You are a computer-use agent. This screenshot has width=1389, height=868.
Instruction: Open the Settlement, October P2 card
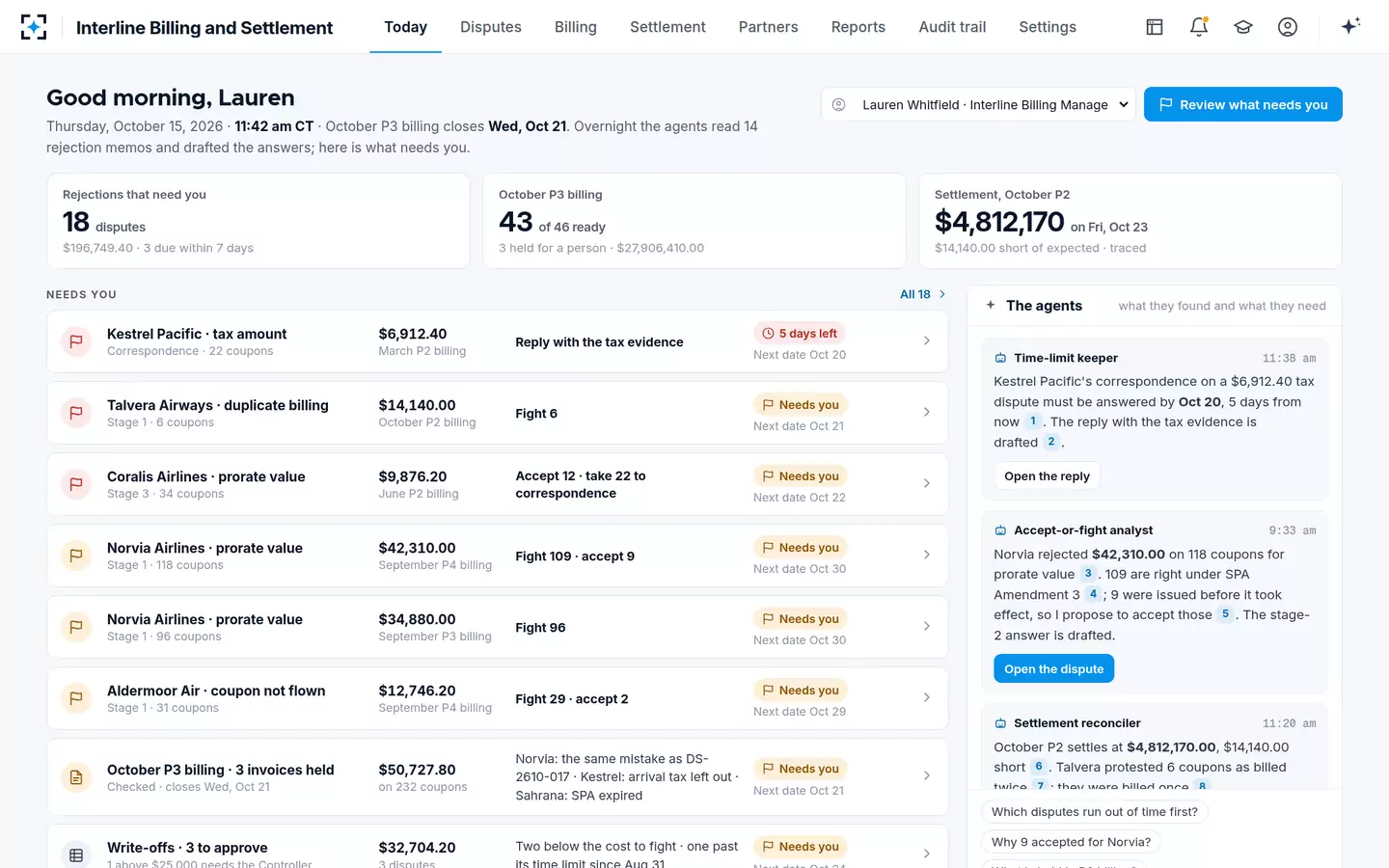tap(1130, 221)
